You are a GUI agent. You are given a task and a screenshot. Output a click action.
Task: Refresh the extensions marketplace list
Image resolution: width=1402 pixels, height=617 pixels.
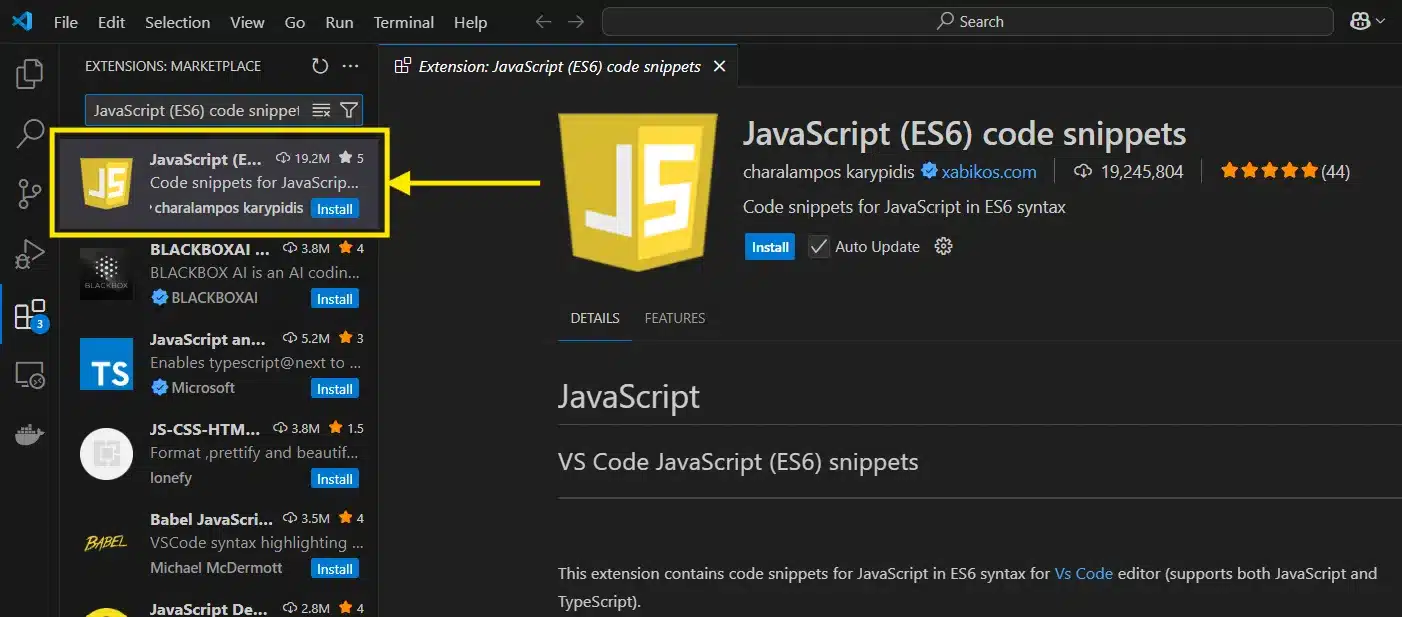(x=320, y=66)
